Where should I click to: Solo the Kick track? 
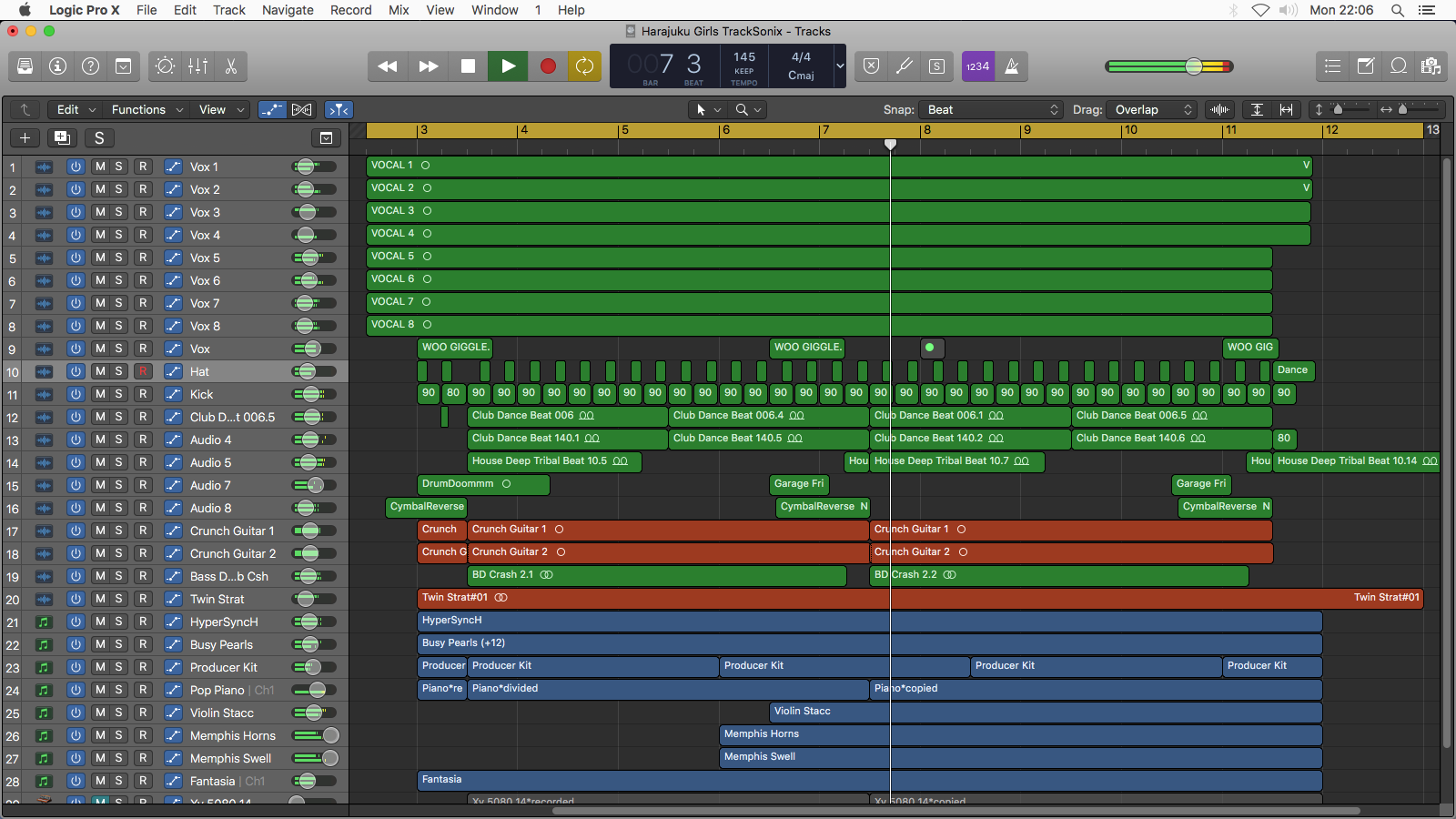[x=118, y=394]
